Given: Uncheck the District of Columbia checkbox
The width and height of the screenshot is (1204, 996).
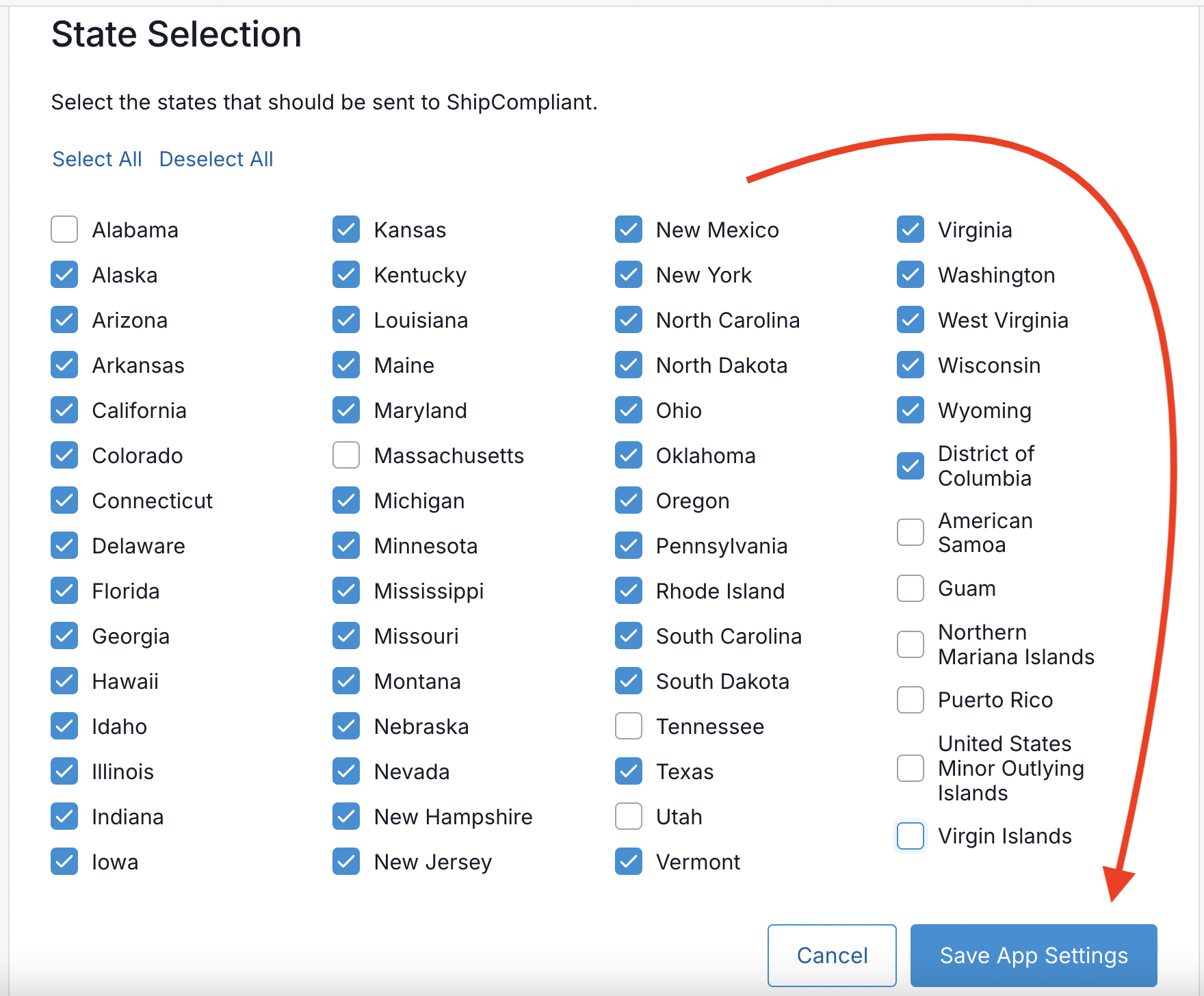Looking at the screenshot, I should coord(910,466).
